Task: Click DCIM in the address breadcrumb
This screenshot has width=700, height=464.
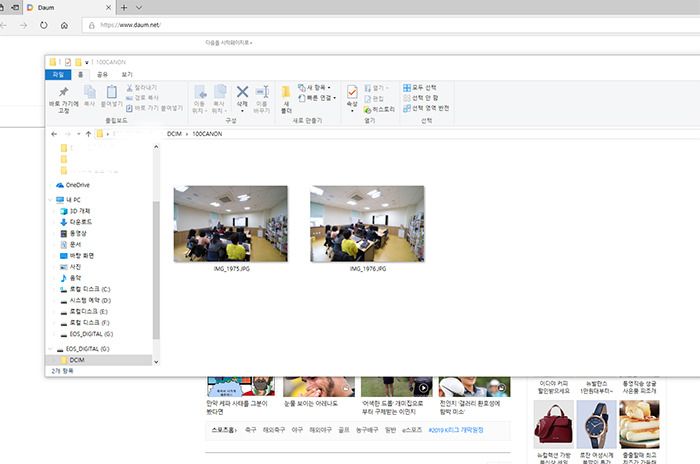Action: pyautogui.click(x=174, y=134)
